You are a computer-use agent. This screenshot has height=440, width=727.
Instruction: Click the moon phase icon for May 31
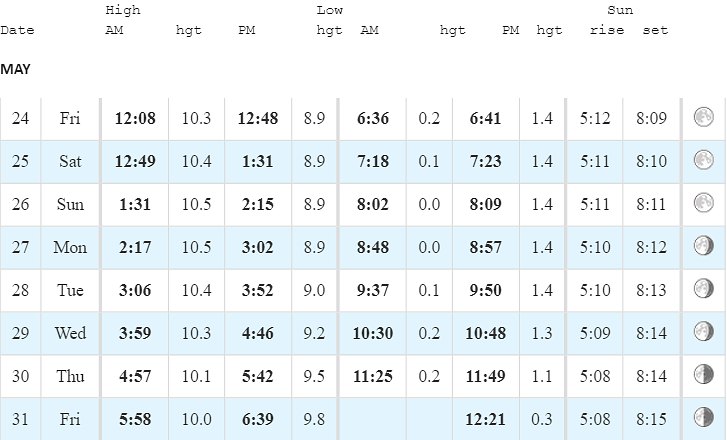pyautogui.click(x=703, y=417)
